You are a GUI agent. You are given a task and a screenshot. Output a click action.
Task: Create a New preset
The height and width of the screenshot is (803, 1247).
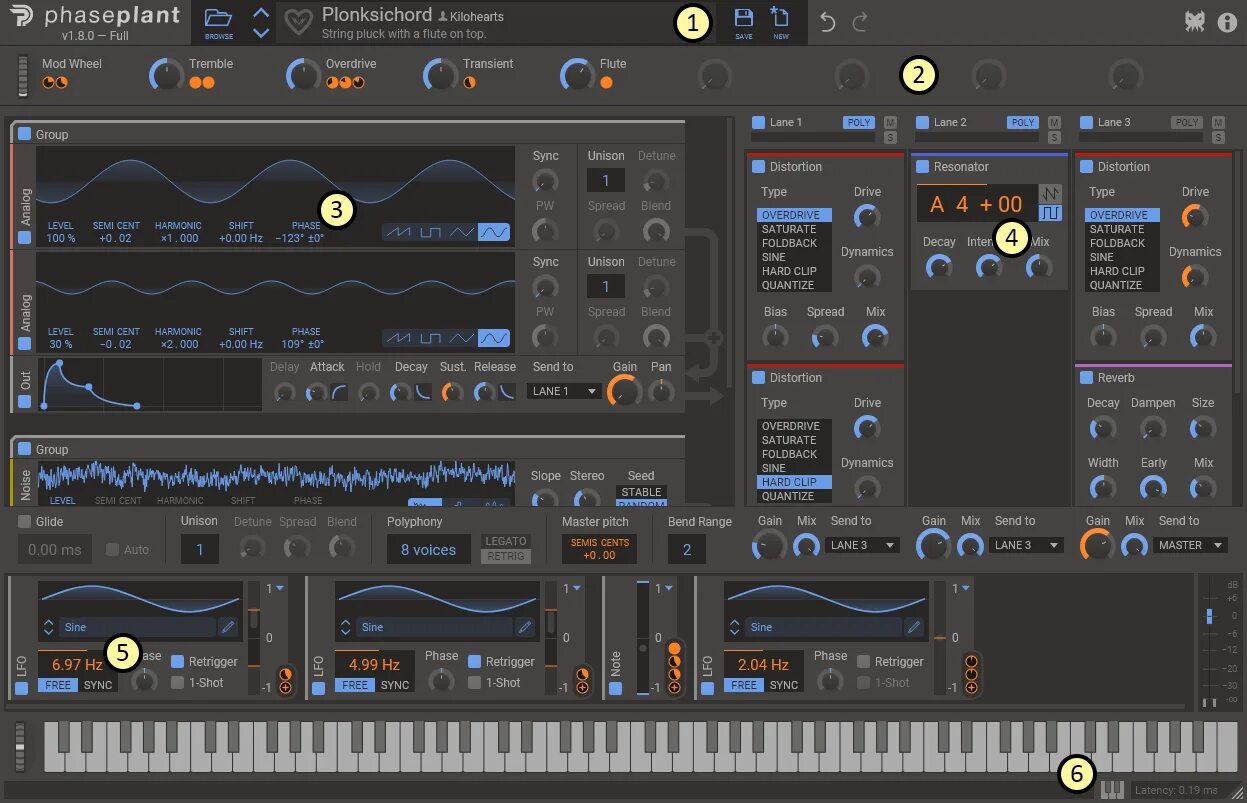point(780,22)
